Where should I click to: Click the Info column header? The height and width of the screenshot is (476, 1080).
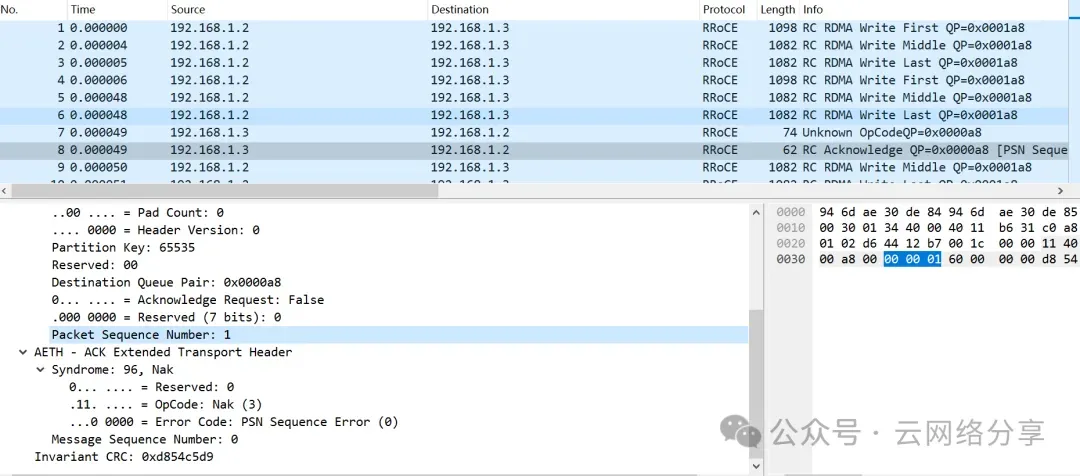click(812, 9)
